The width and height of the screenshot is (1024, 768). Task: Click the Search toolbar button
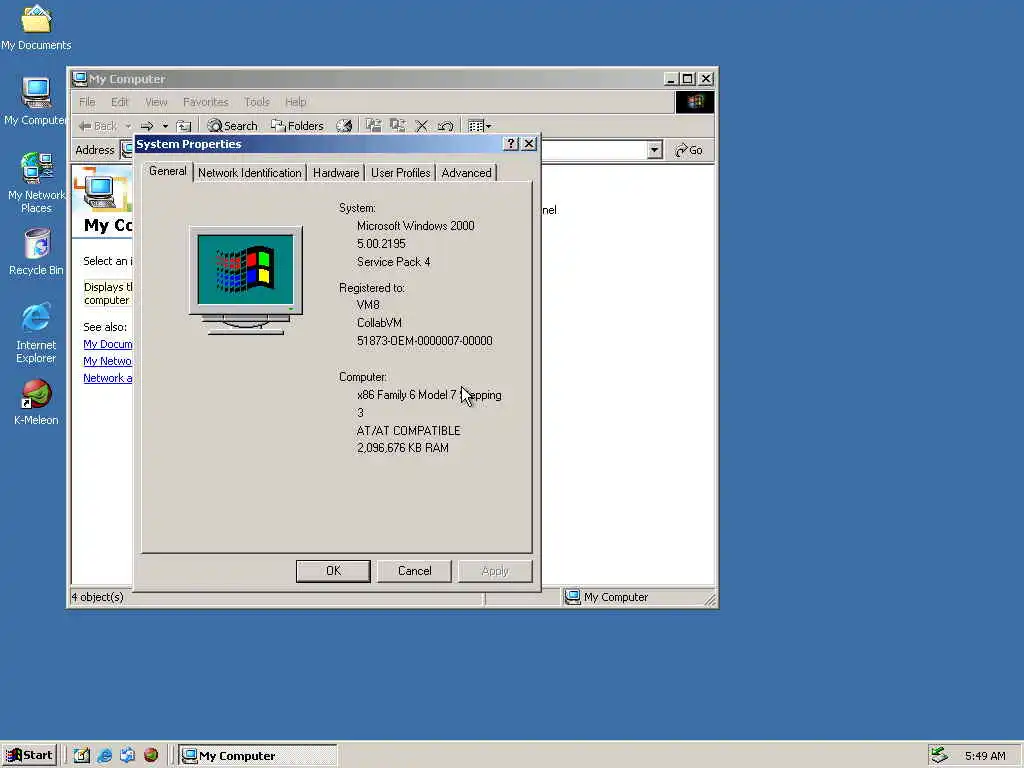232,125
